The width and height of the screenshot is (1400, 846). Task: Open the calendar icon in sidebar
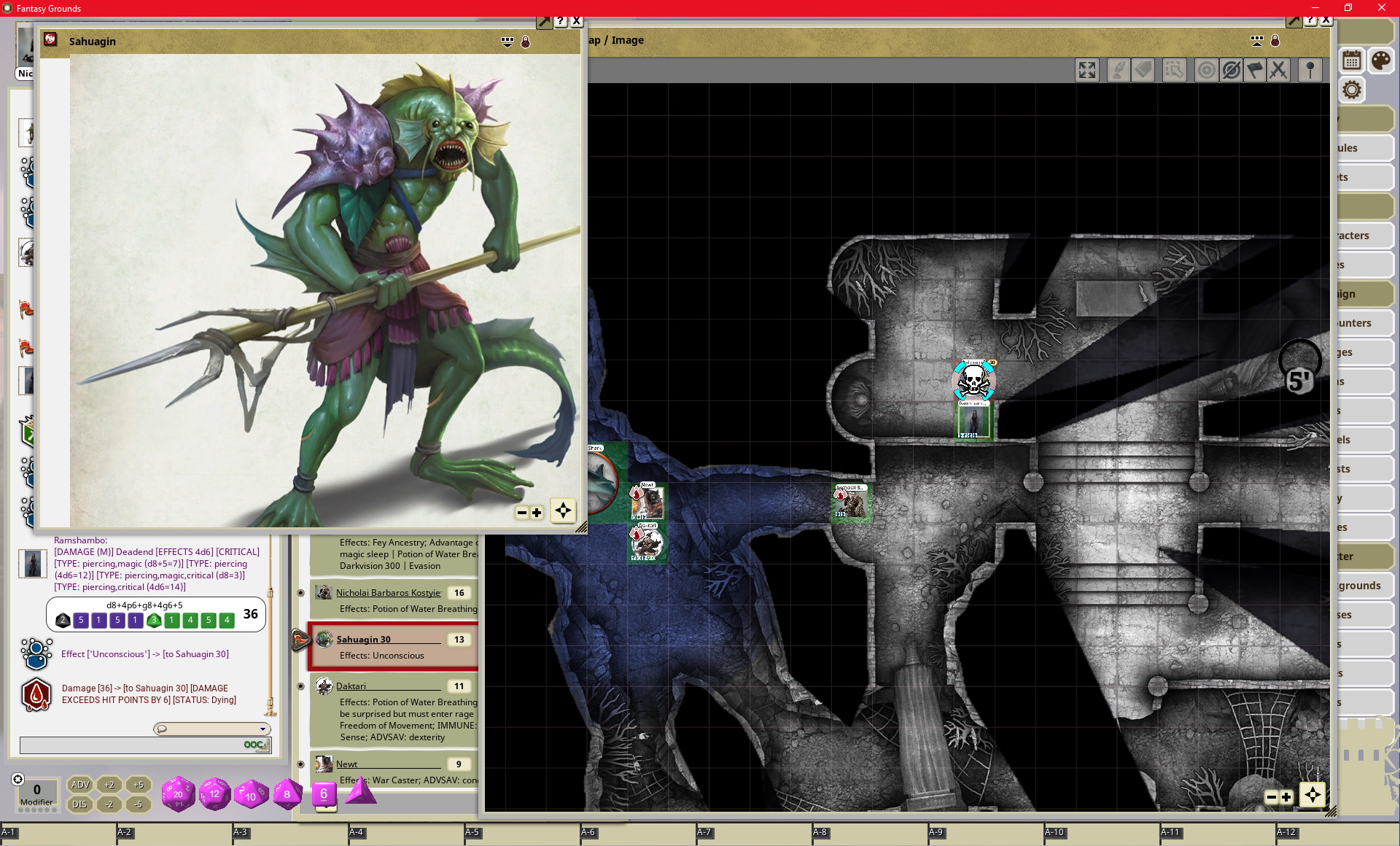coord(1351,61)
